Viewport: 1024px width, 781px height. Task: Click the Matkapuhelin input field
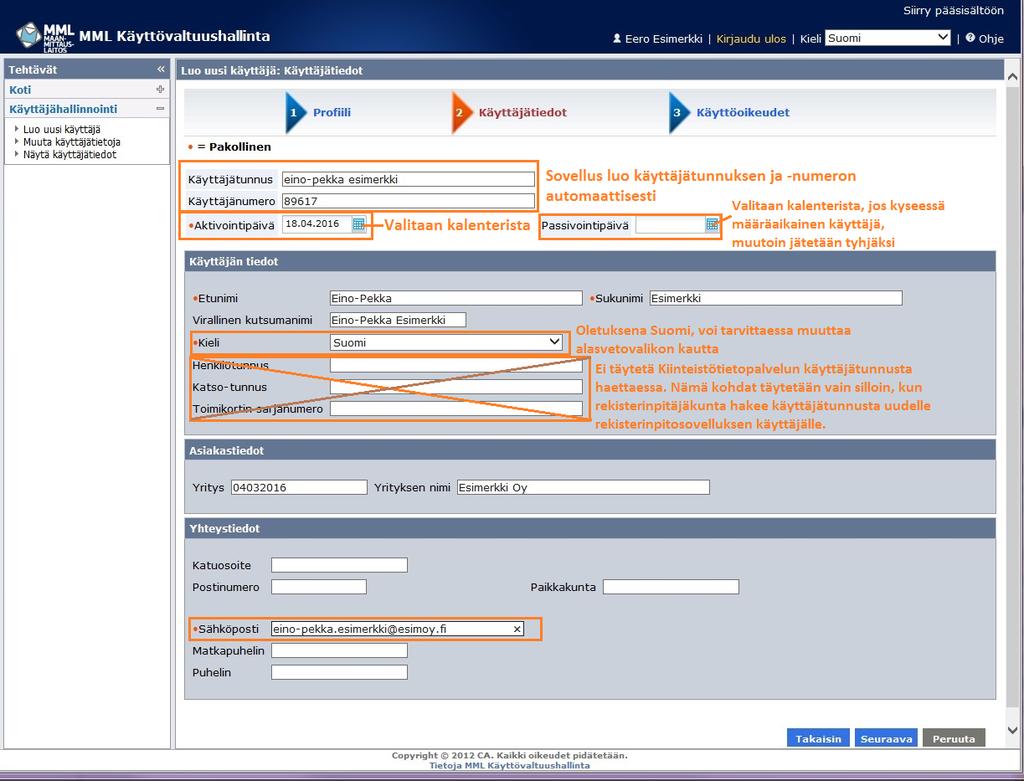tap(340, 650)
